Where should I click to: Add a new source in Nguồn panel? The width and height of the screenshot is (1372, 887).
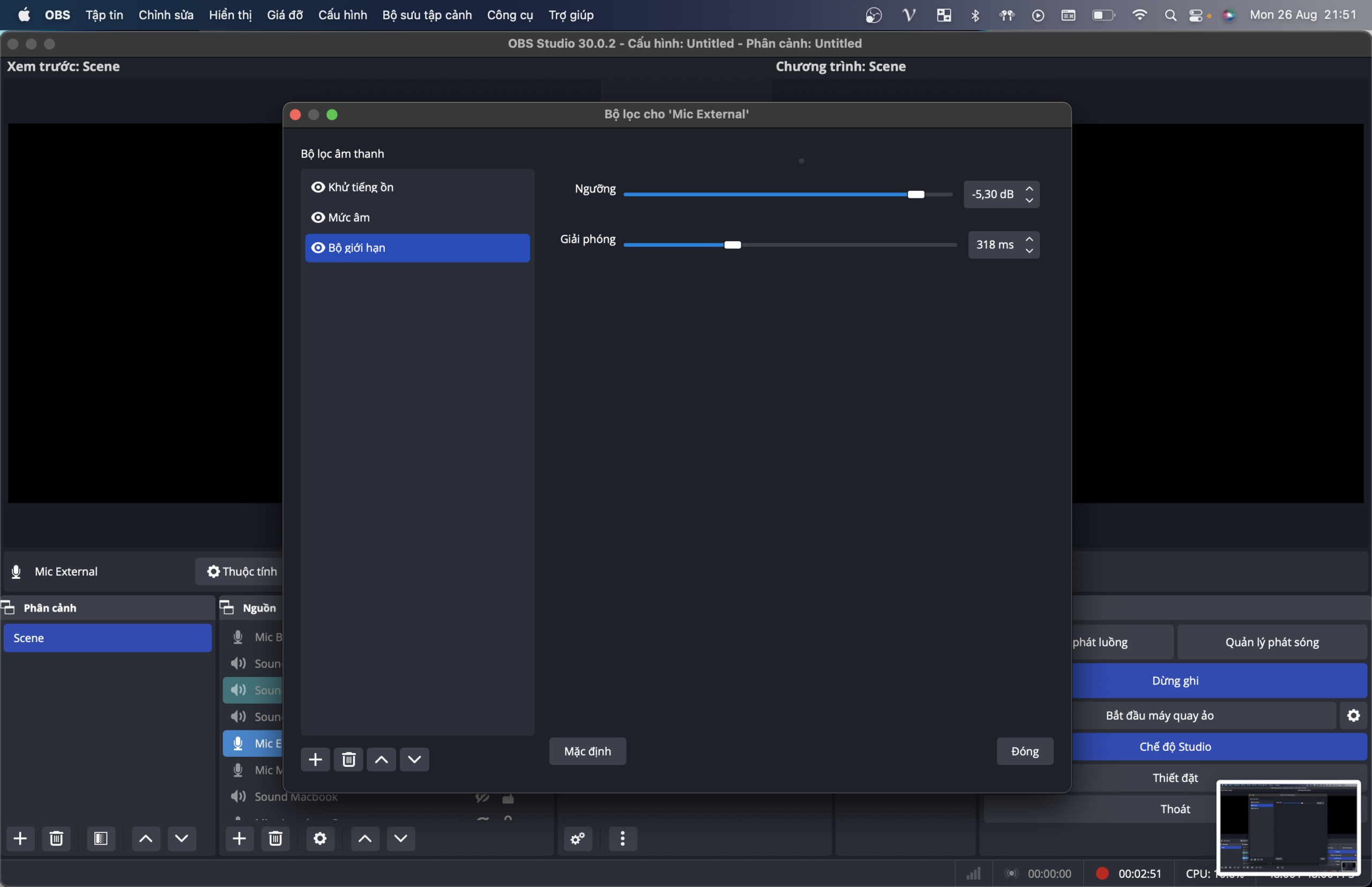[239, 839]
